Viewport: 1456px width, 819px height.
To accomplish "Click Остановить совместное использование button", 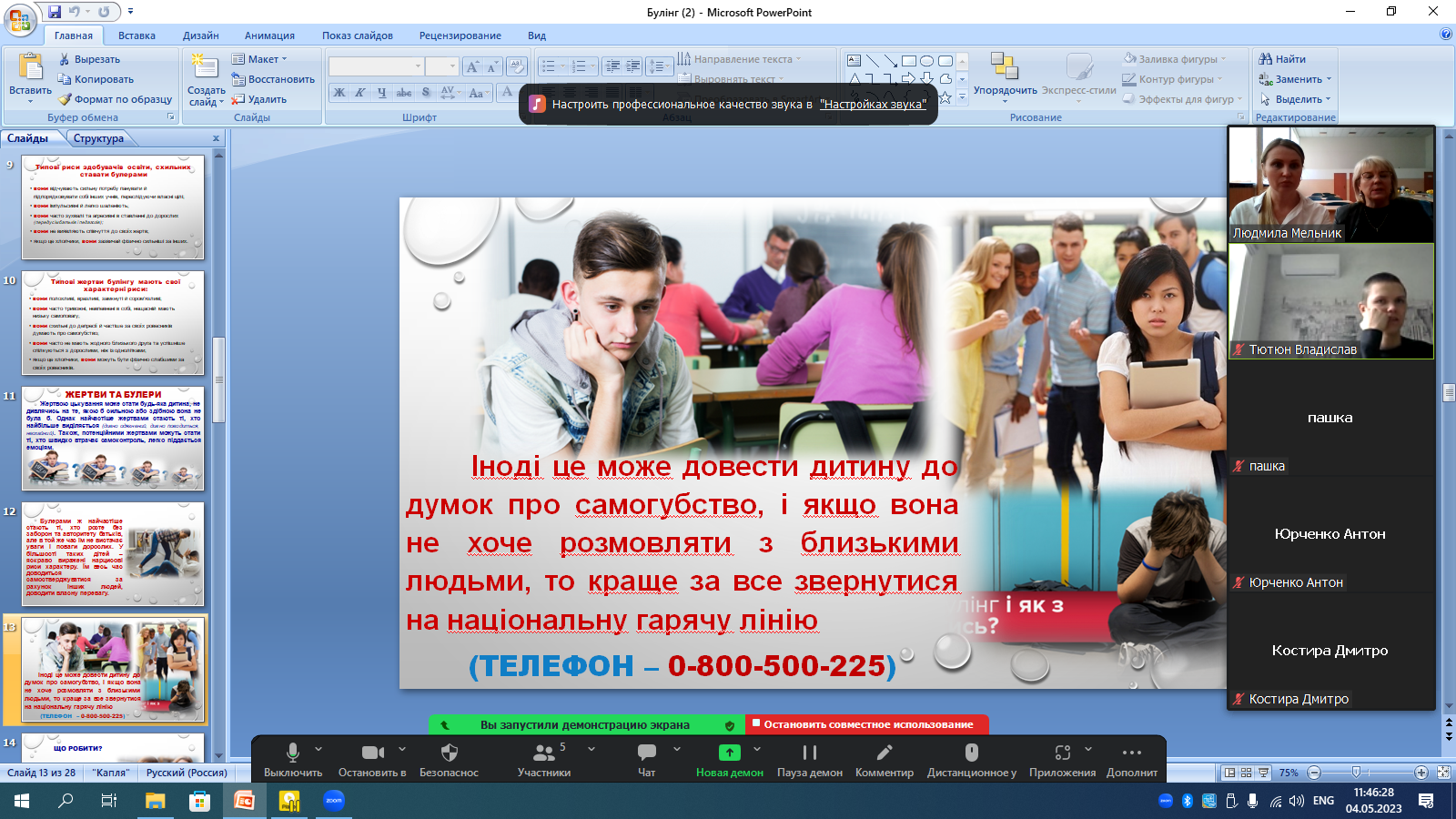I will [x=868, y=724].
